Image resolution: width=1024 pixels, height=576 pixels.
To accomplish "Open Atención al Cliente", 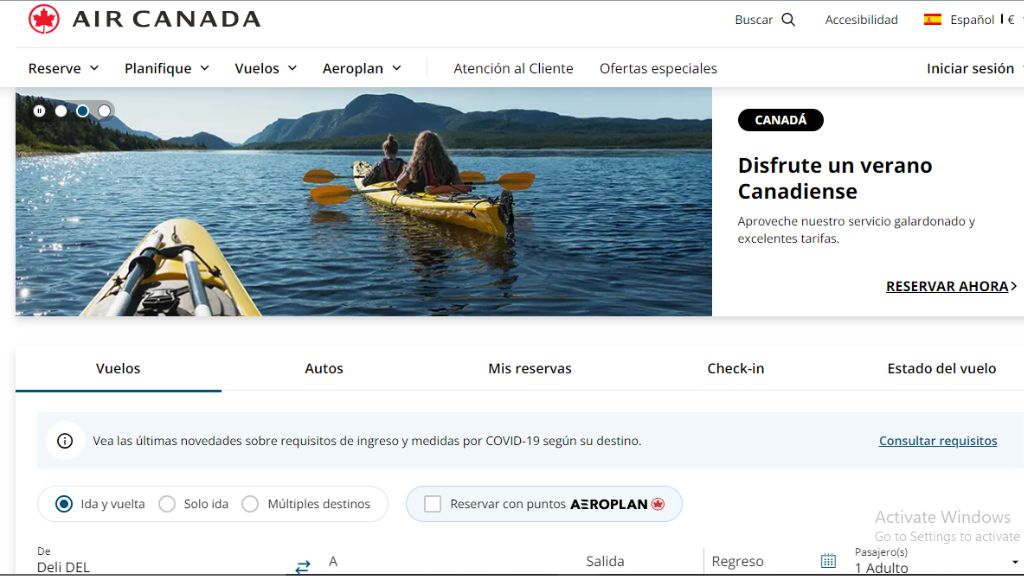I will (513, 68).
